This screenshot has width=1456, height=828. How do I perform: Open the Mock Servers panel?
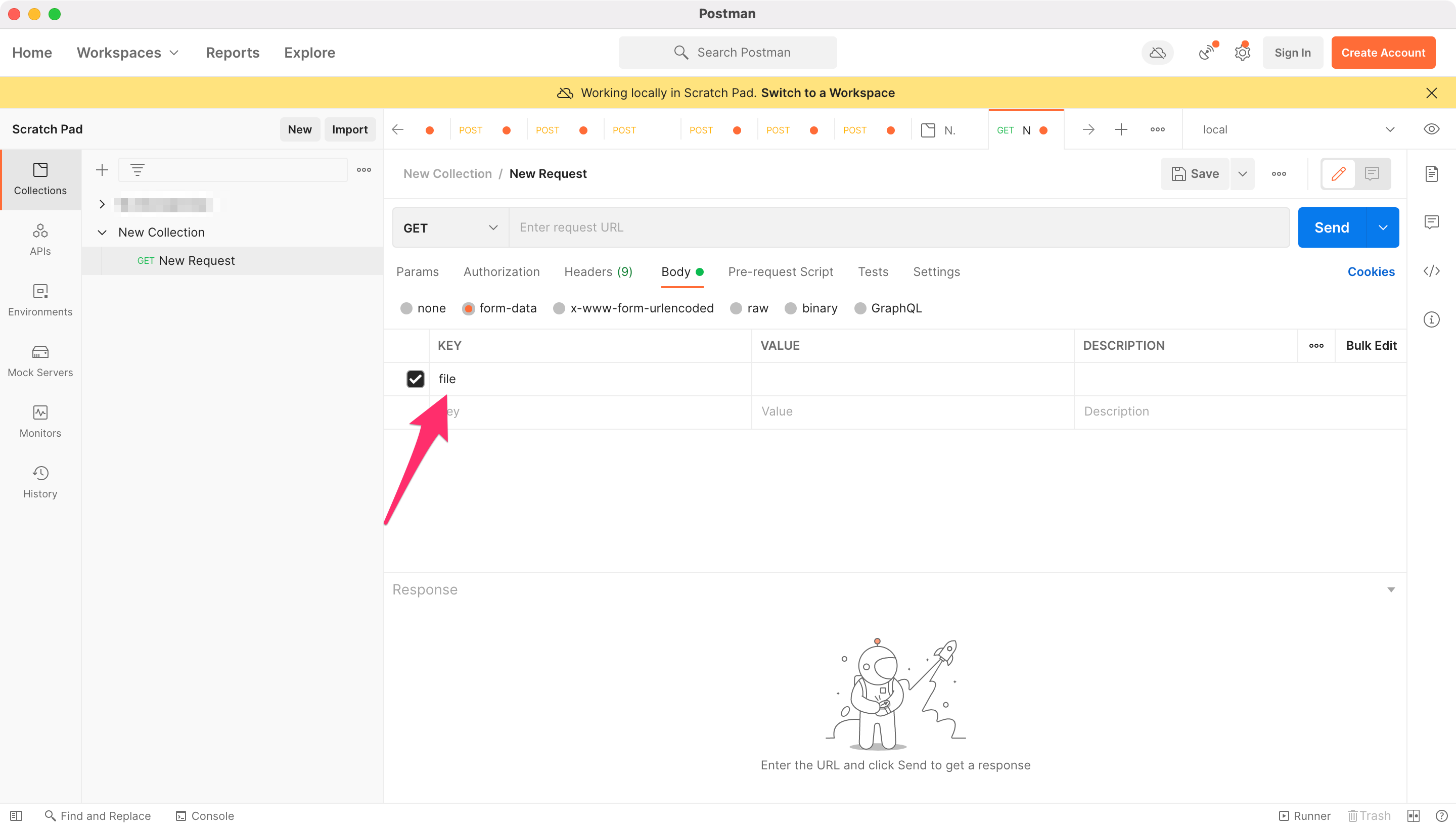pos(40,360)
